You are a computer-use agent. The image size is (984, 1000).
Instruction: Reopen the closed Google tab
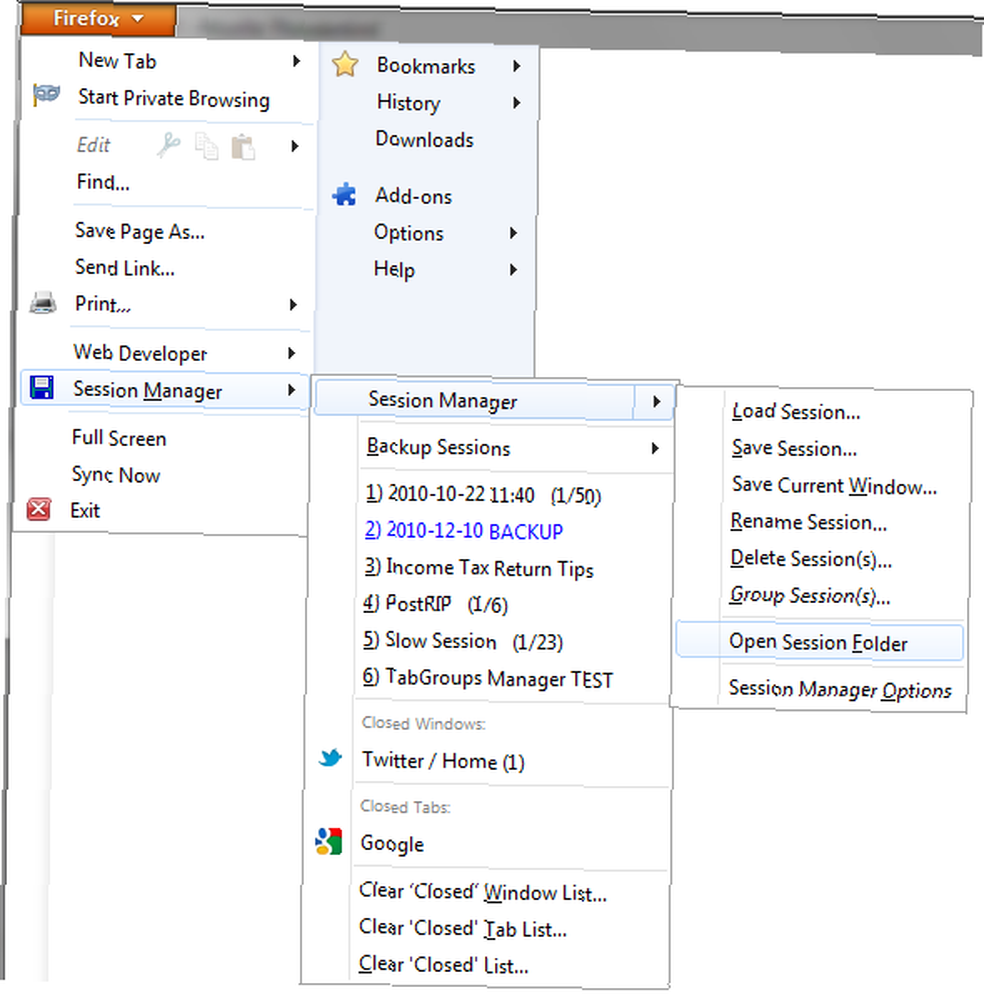tap(392, 844)
